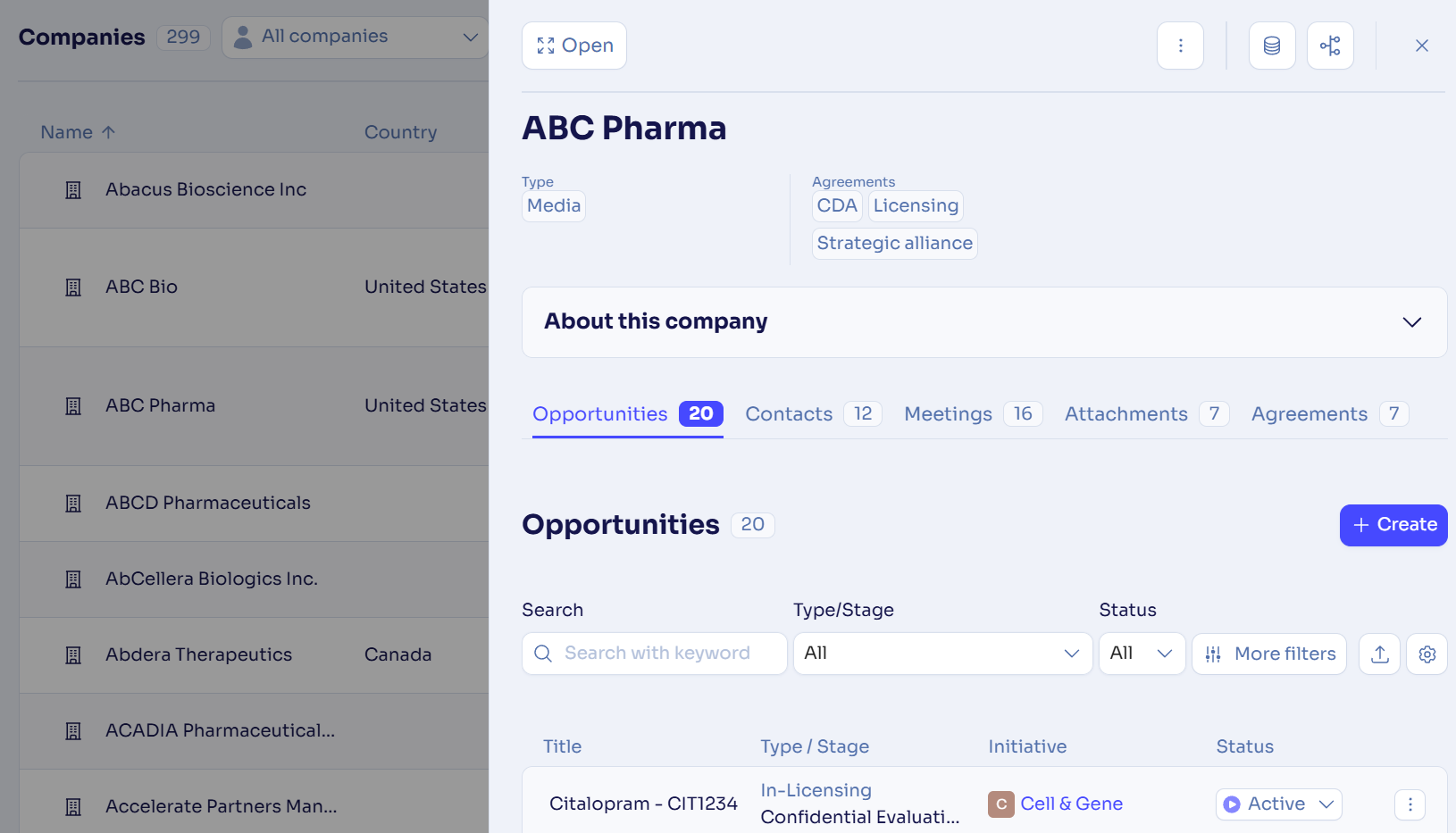
Task: Switch to the Contacts tab
Action: point(814,414)
